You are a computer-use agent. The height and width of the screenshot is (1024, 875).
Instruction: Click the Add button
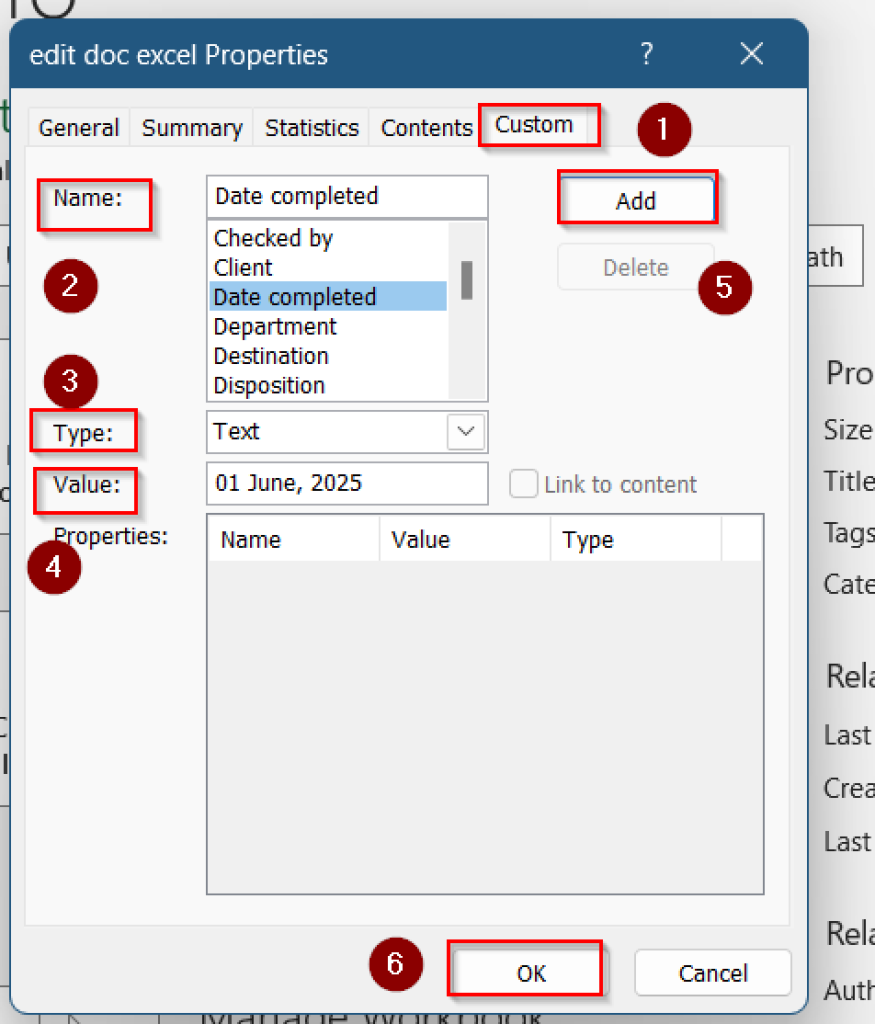pos(636,200)
